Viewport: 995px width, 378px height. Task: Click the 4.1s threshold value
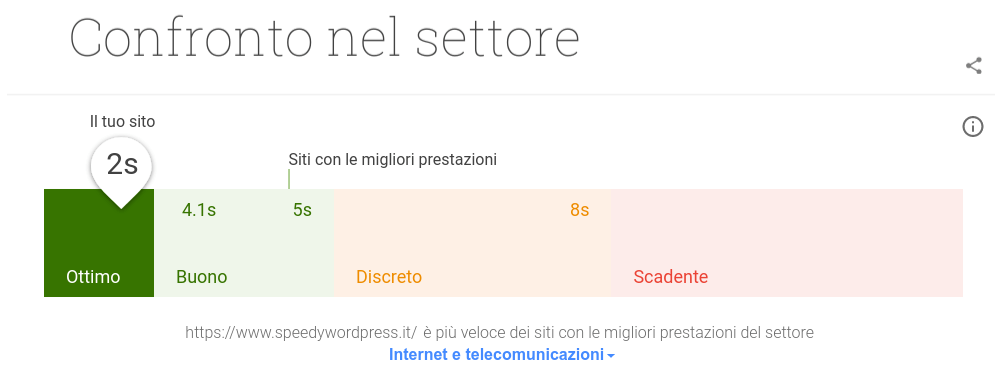coord(199,210)
